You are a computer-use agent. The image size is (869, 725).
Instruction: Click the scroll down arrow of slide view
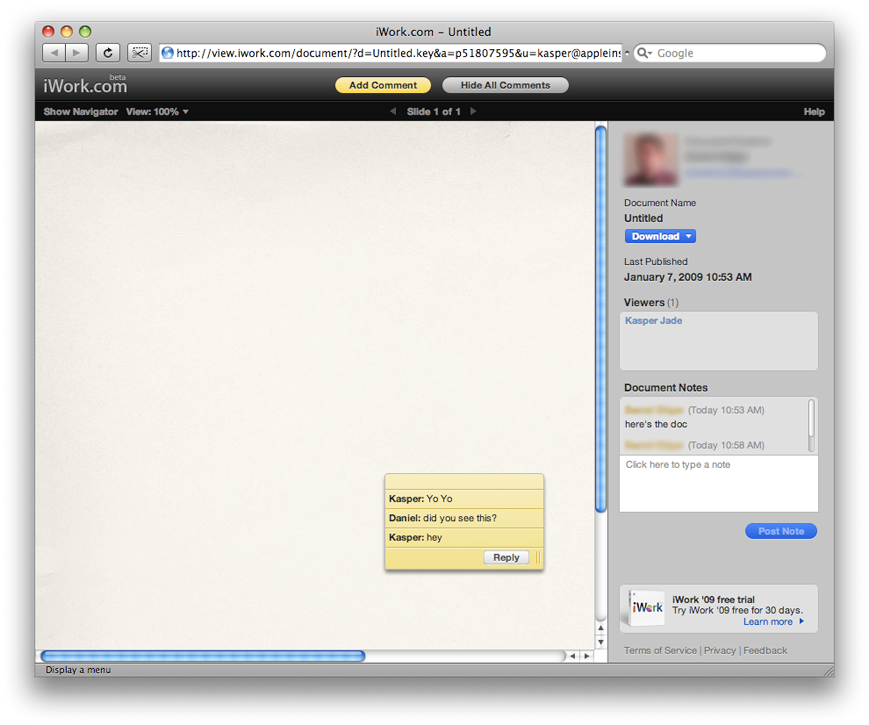pyautogui.click(x=601, y=642)
